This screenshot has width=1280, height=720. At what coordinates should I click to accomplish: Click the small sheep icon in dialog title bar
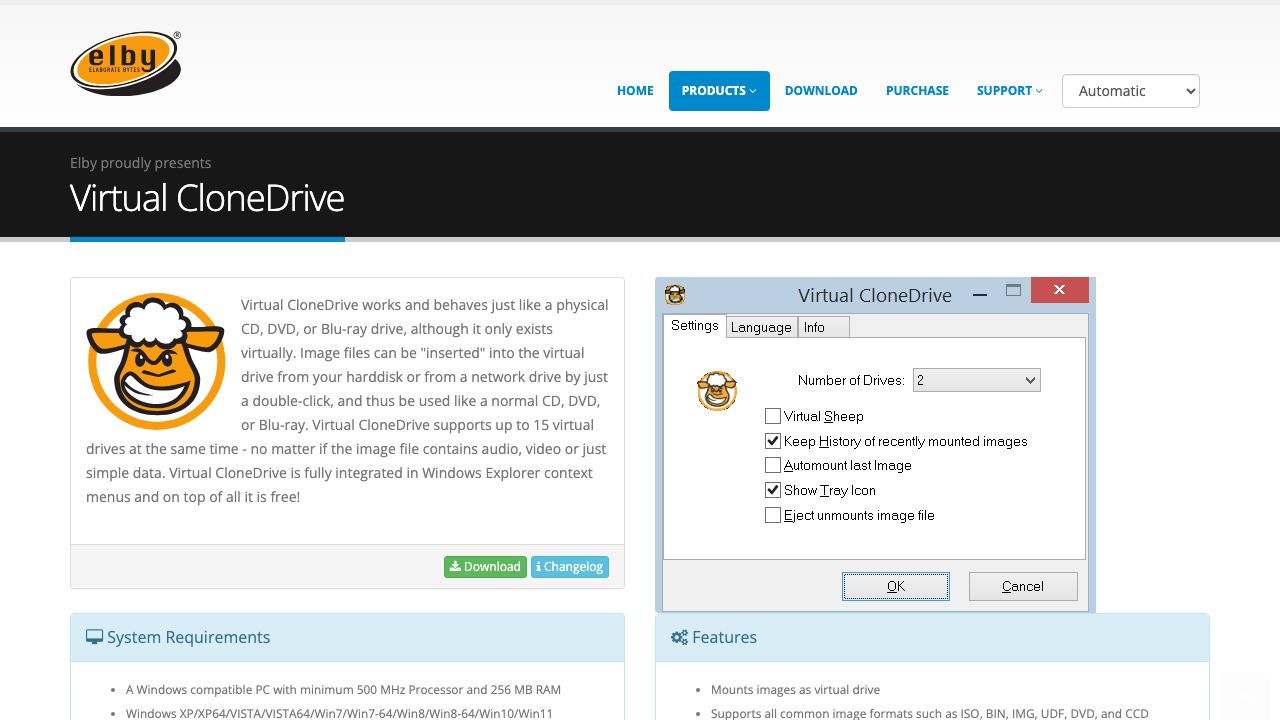(x=675, y=294)
